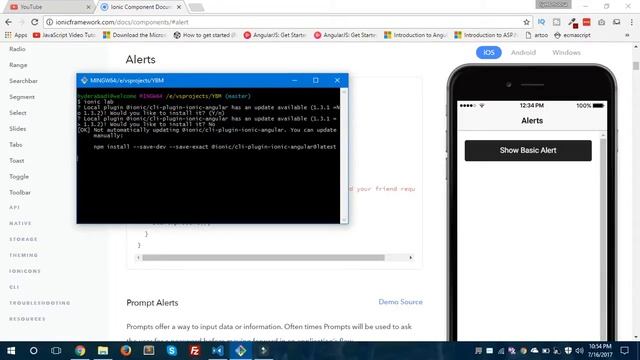Switch to the YouTube browser tab
This screenshot has height=360, width=640.
(x=49, y=7)
